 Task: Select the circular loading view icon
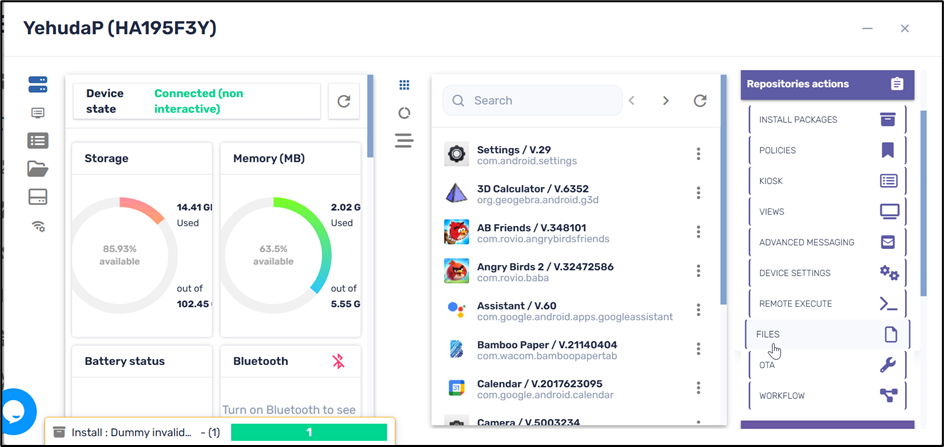click(x=405, y=113)
